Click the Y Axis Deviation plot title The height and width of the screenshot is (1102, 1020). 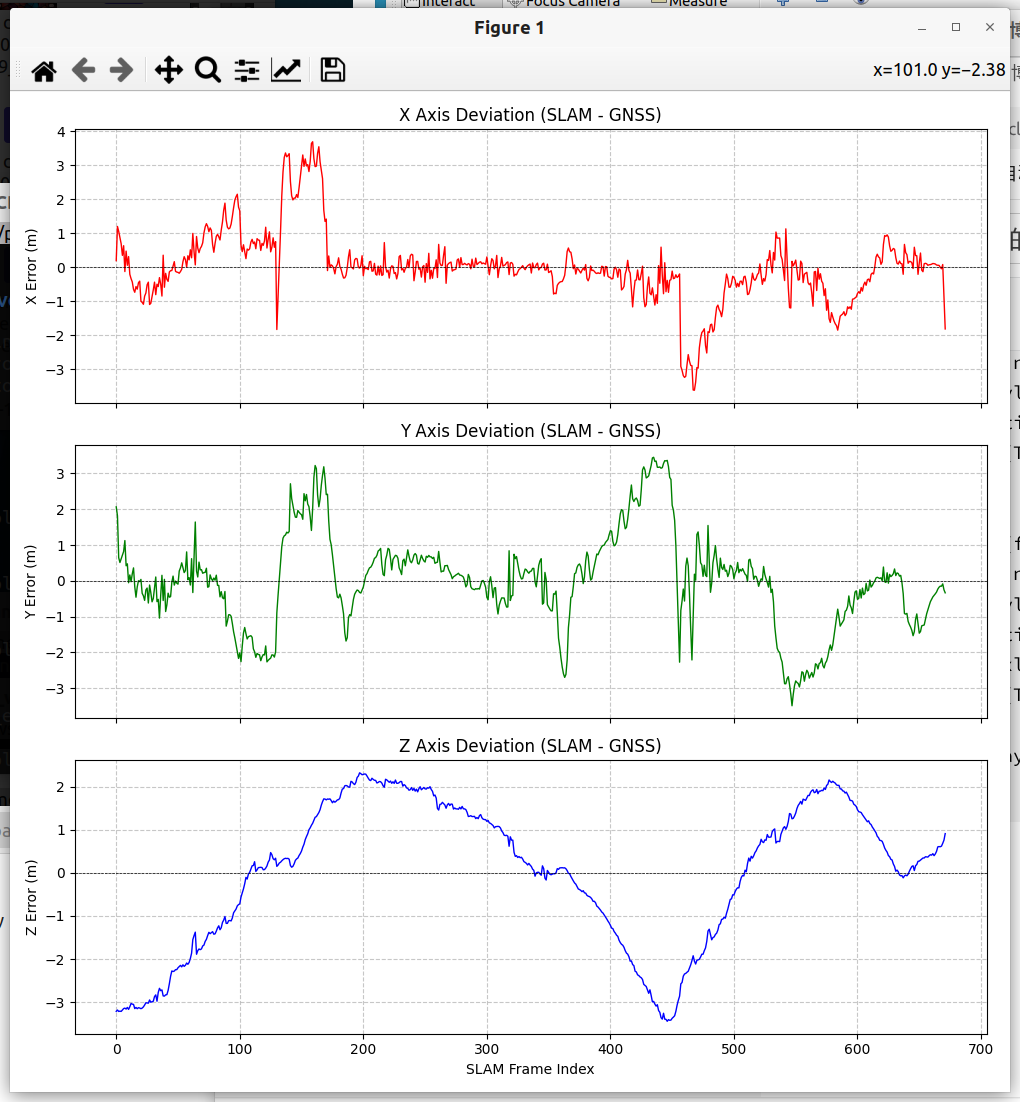click(x=531, y=430)
